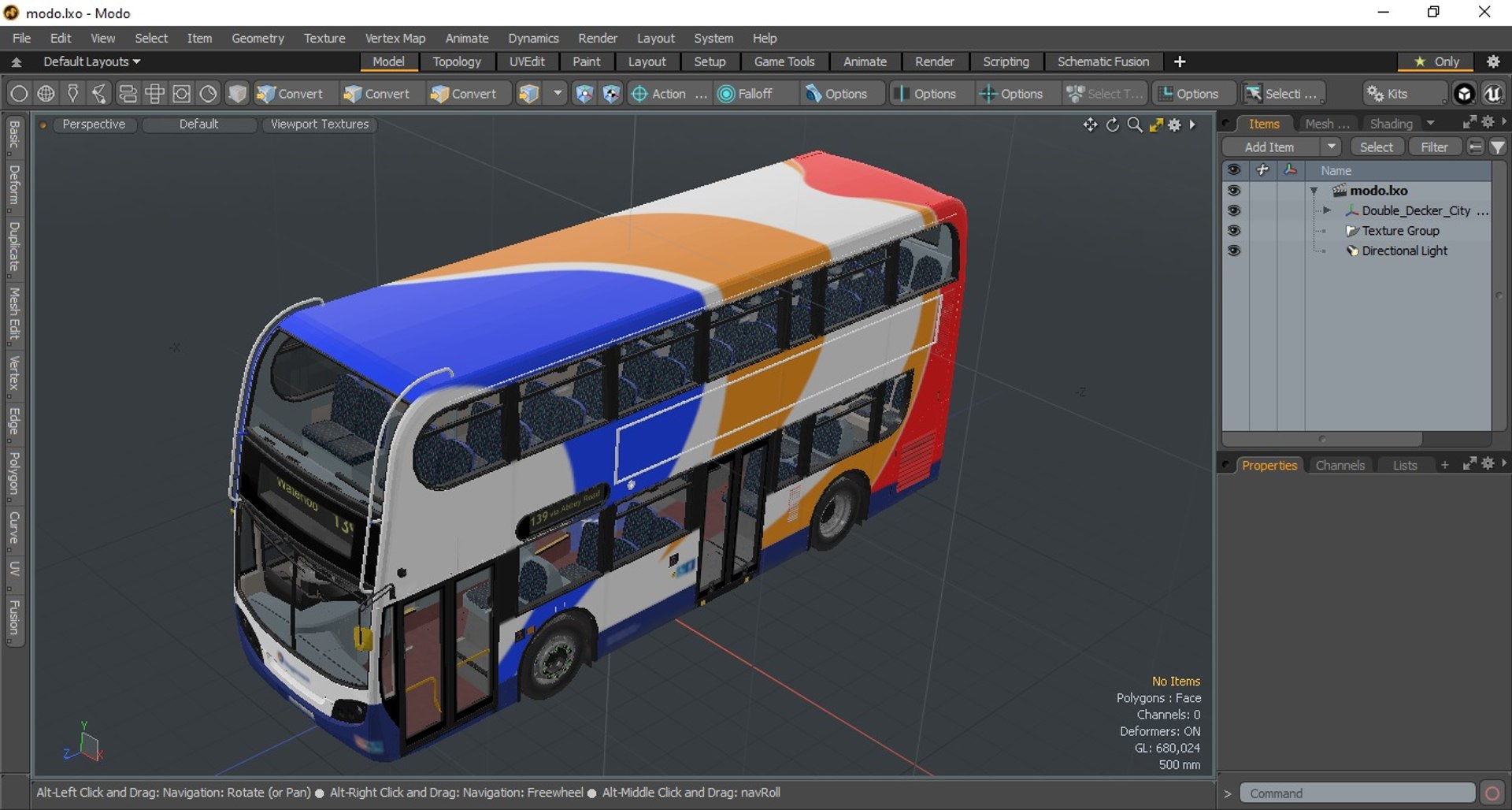Toggle the viewport indicator dot beside Perspective
The image size is (1512, 810).
coord(43,124)
